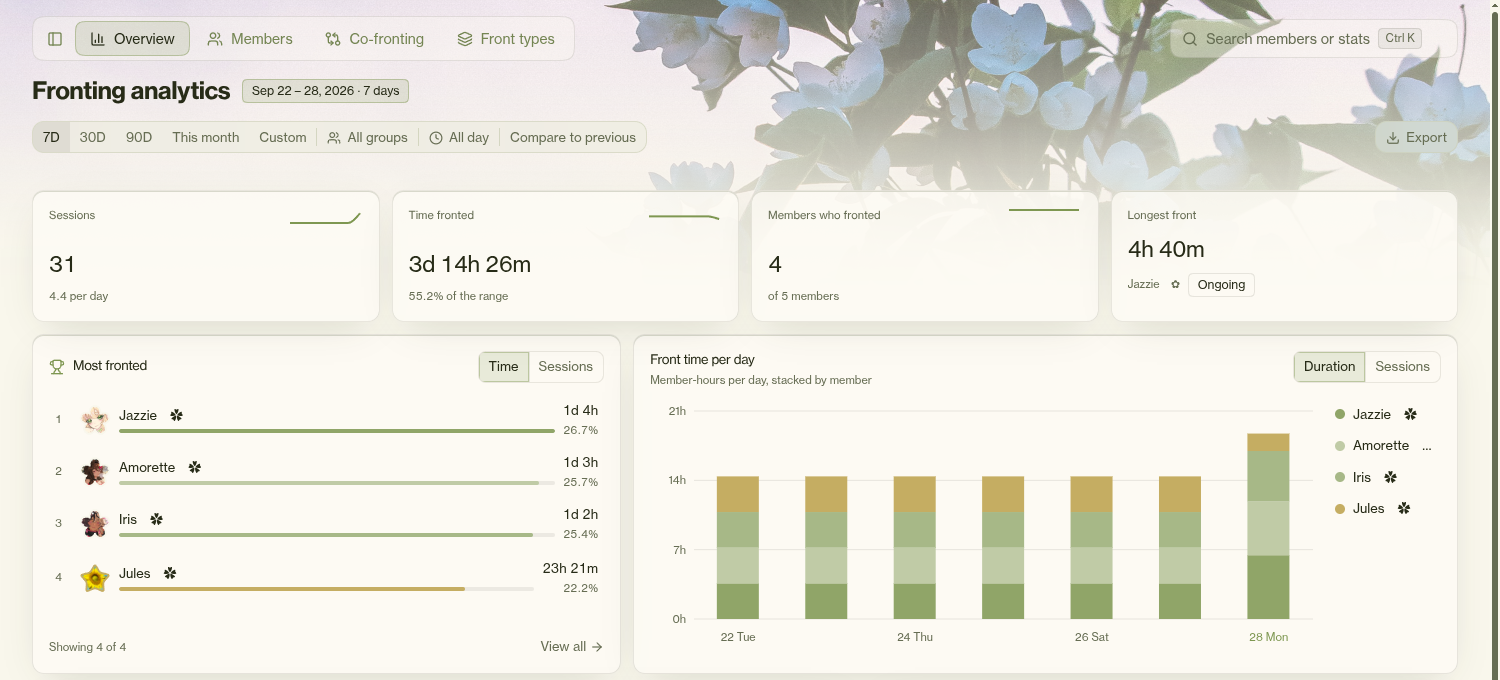
Task: Open Iris's avatar in Most fronted
Action: coord(95,523)
